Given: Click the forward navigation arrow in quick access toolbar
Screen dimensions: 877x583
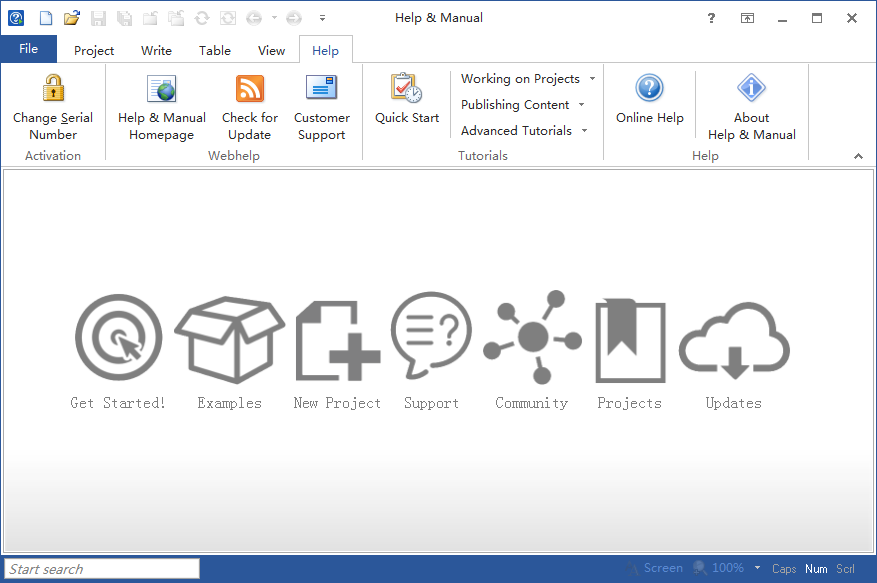Looking at the screenshot, I should 294,18.
